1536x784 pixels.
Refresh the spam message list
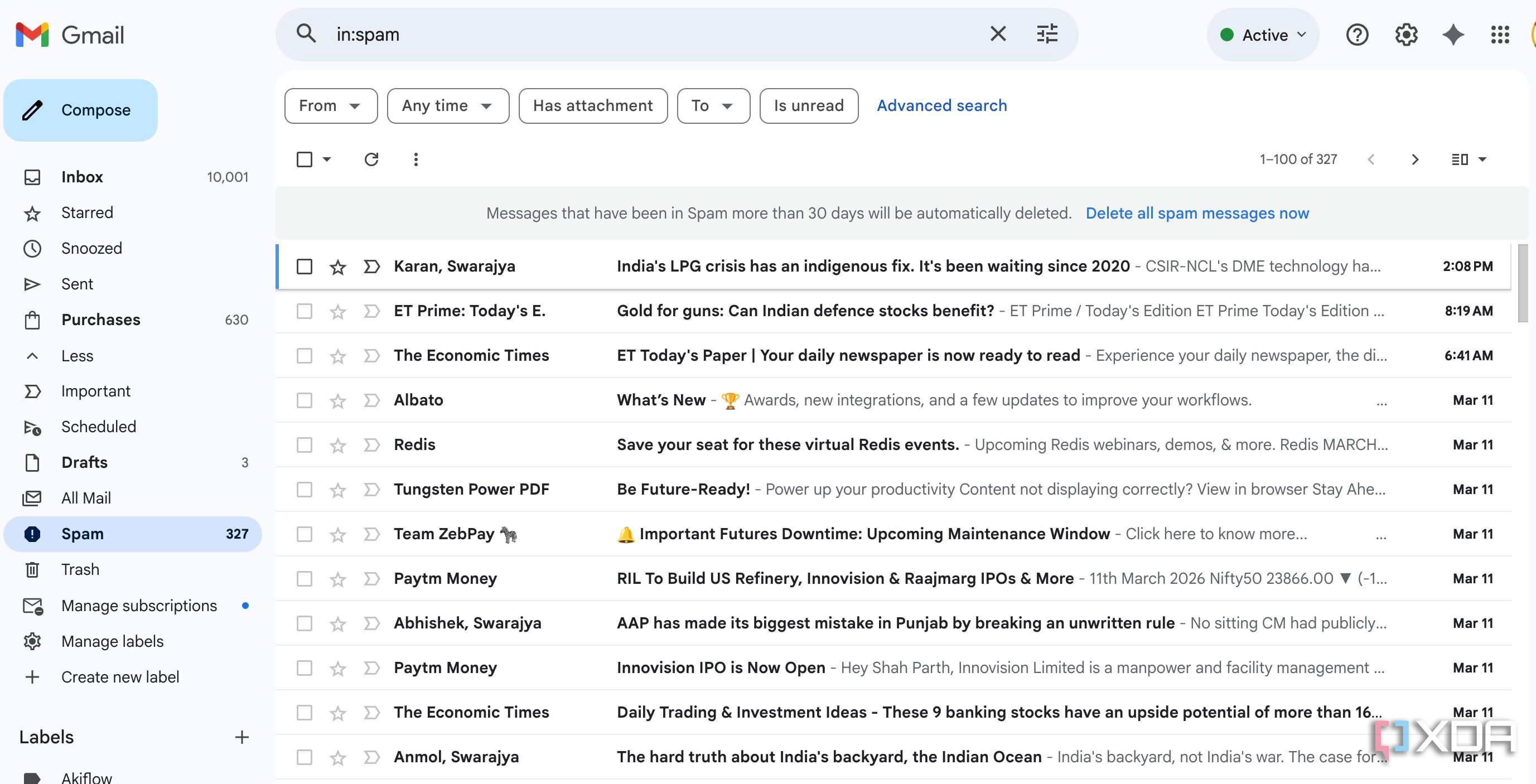[x=371, y=159]
